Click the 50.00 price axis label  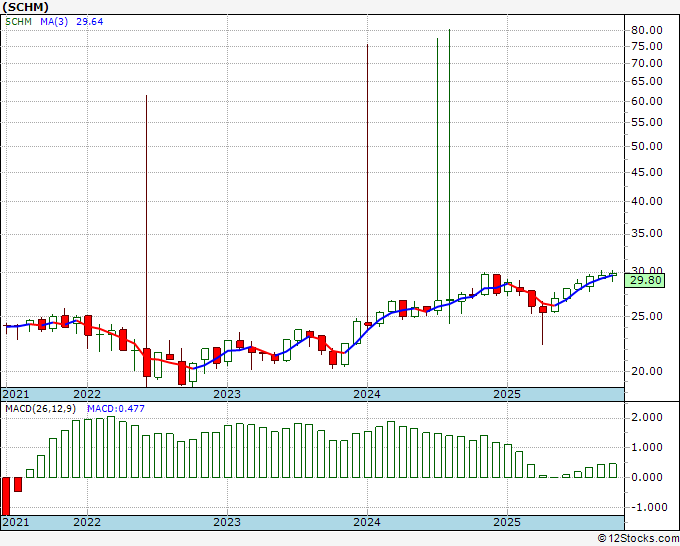tap(647, 146)
